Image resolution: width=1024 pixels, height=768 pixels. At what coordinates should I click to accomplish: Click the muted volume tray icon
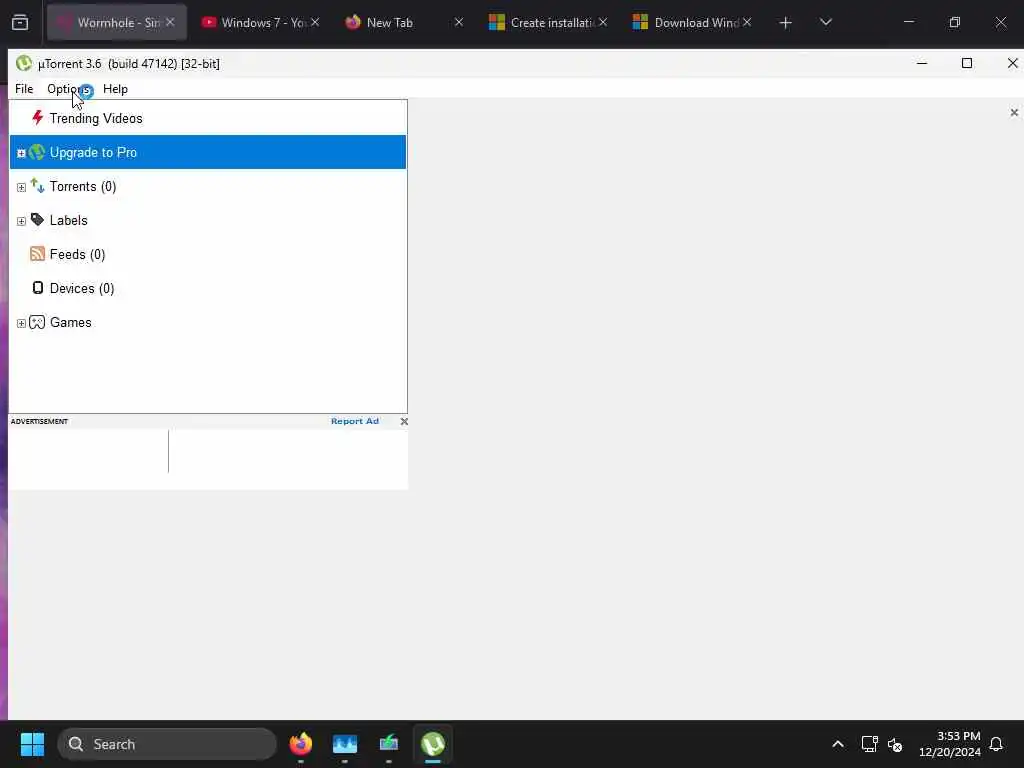[x=895, y=744]
